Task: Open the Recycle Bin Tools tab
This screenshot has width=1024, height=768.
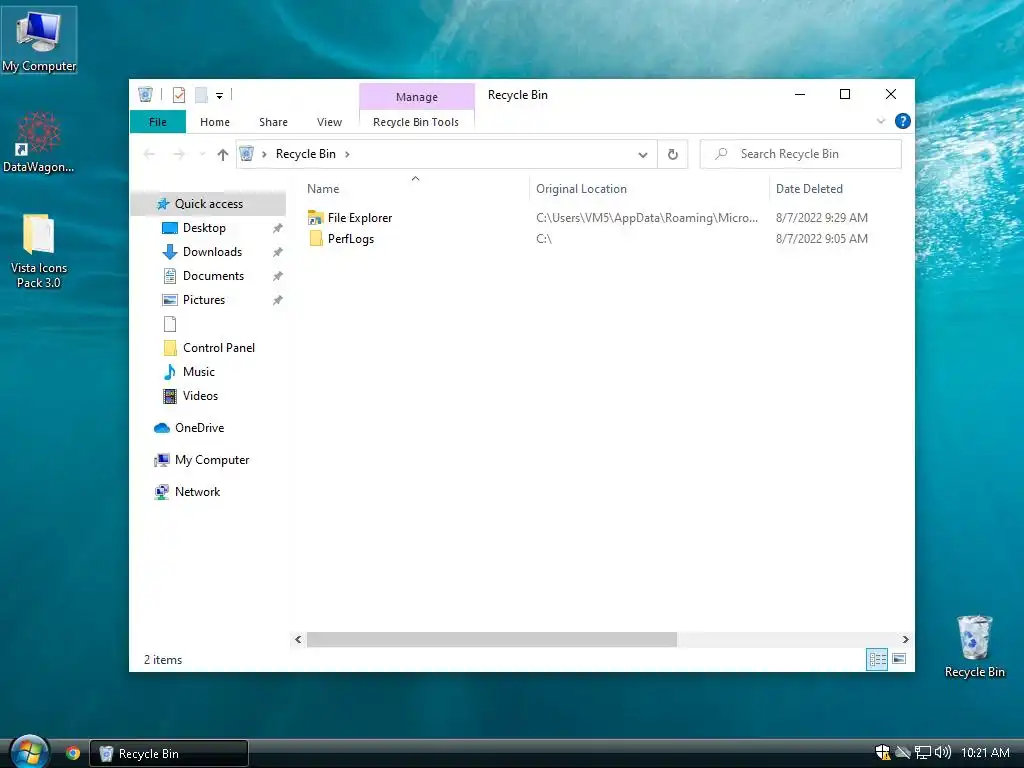Action: 416,122
